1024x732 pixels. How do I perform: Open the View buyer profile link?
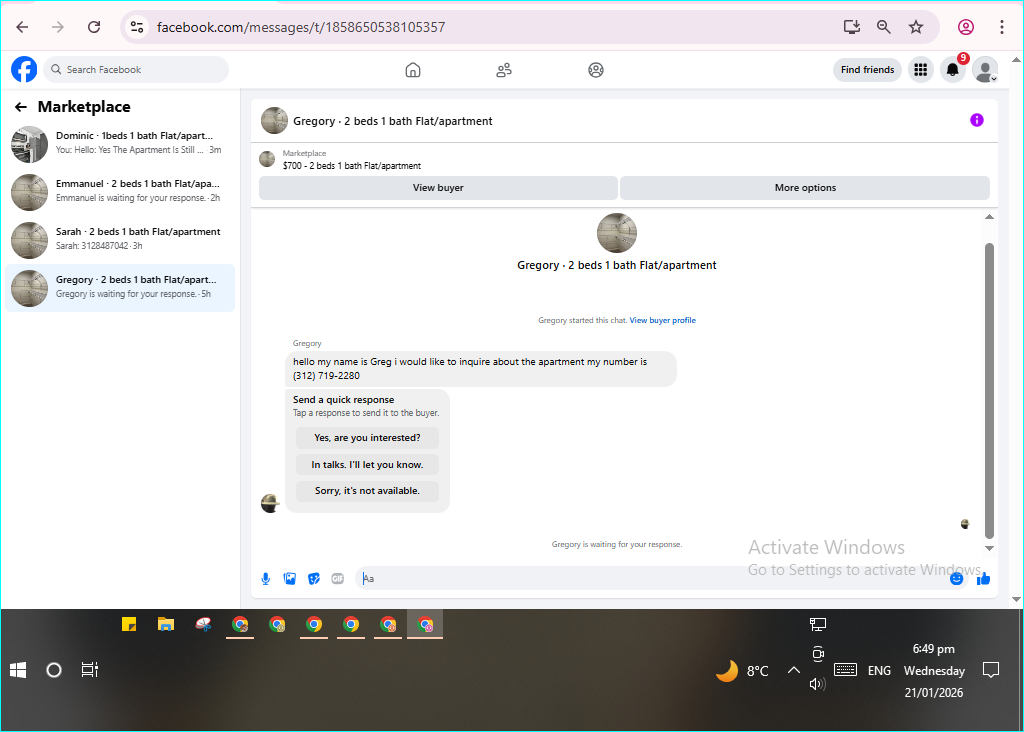tap(662, 320)
